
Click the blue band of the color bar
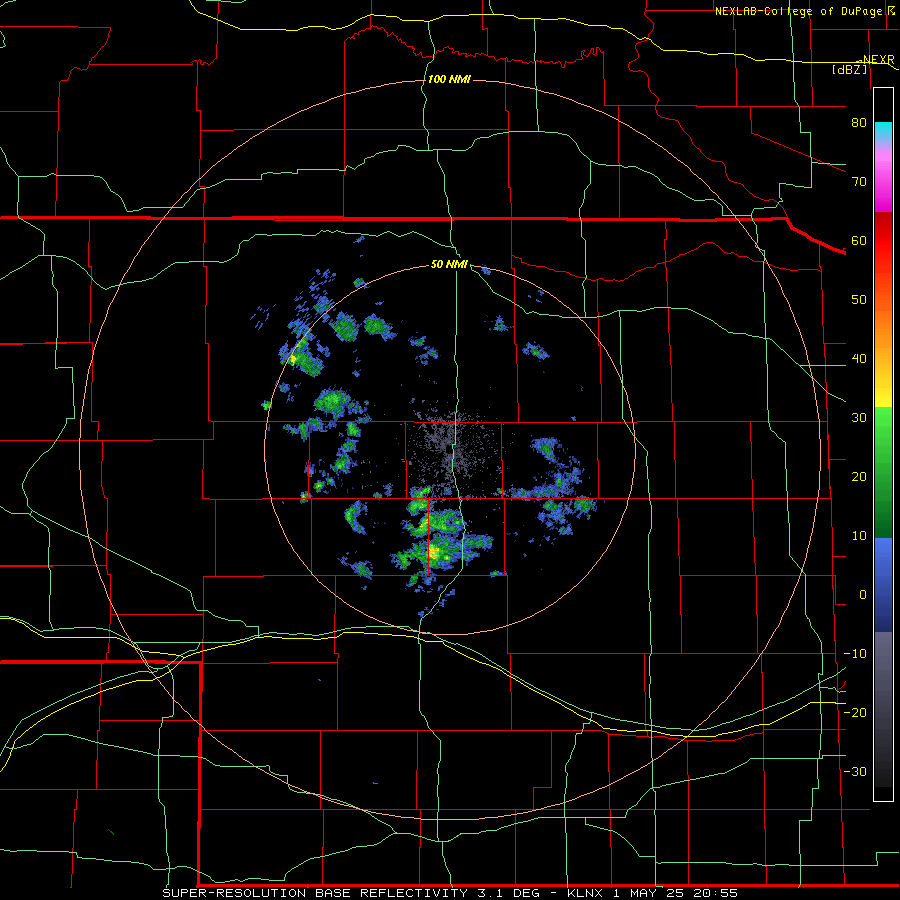[883, 585]
